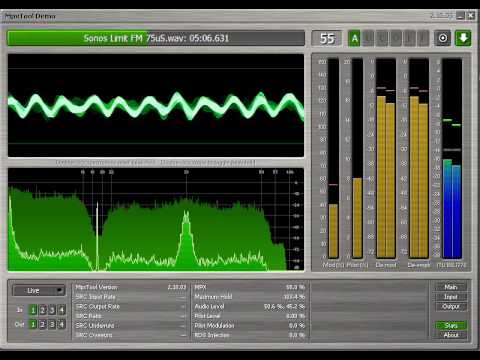Select output channel 4 in the Out row
Screen dimensions: 480x360
pos(61,324)
